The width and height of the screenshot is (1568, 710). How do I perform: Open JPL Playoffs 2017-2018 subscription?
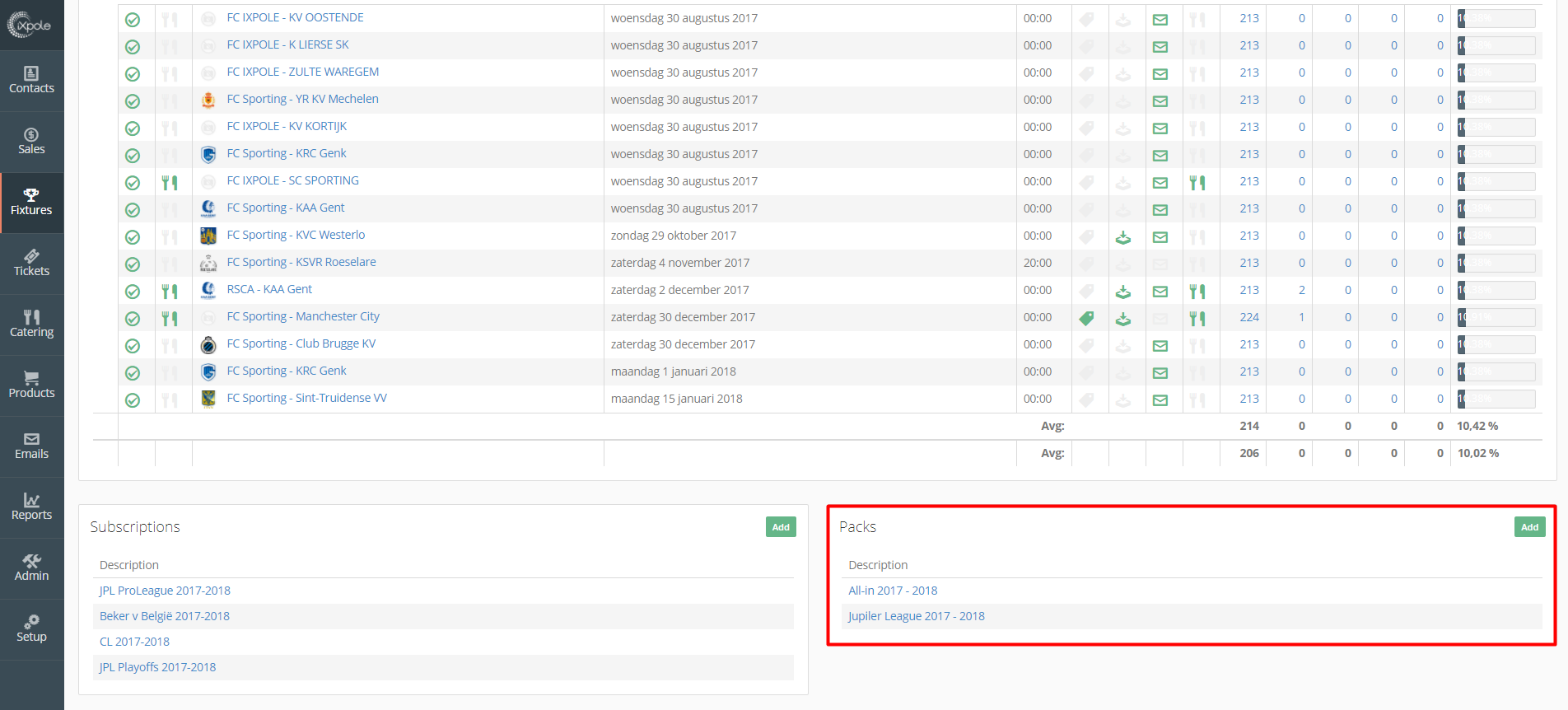tap(157, 667)
